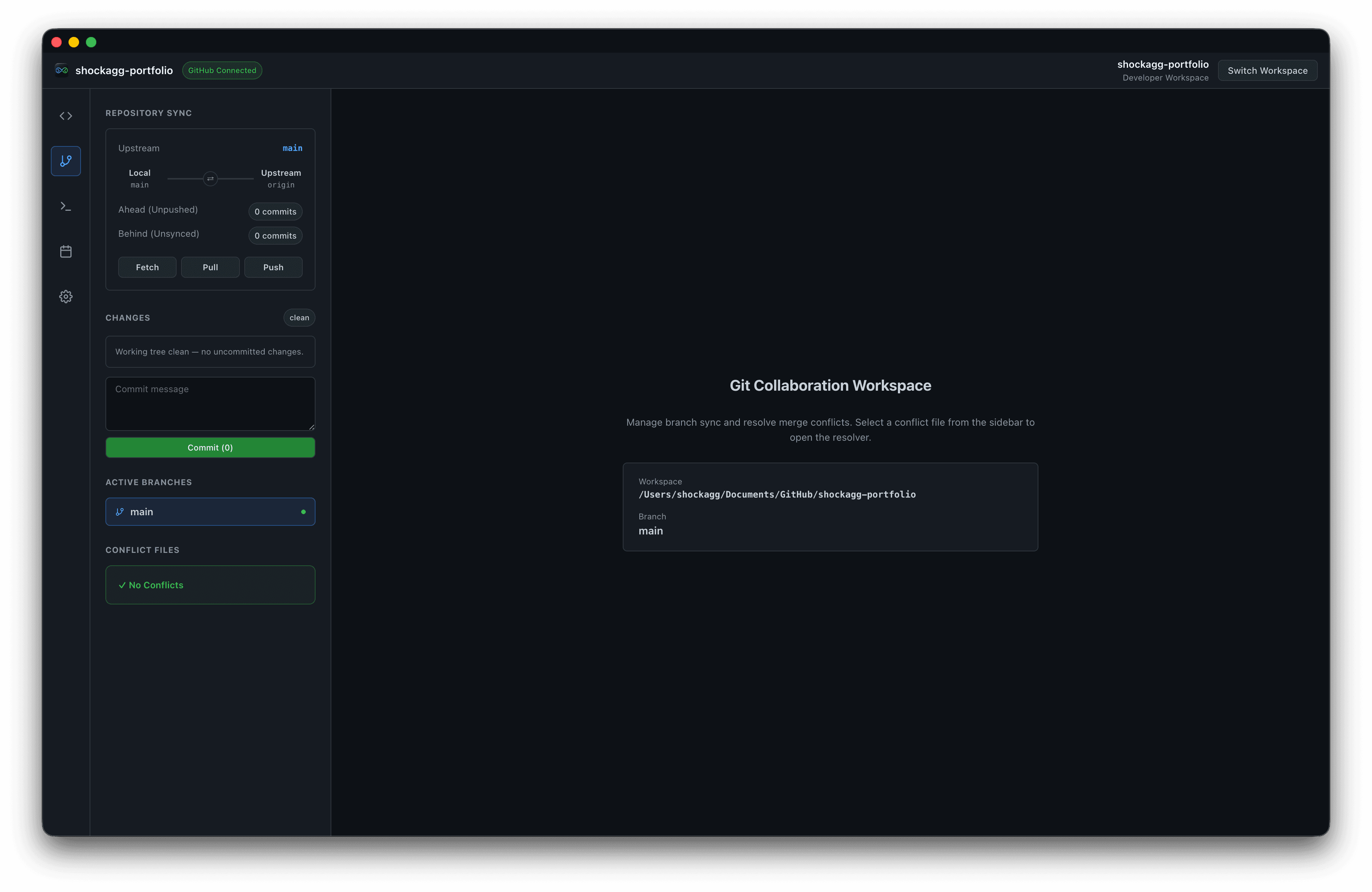Click the CHANGES section header
This screenshot has width=1372, height=892.
point(127,318)
